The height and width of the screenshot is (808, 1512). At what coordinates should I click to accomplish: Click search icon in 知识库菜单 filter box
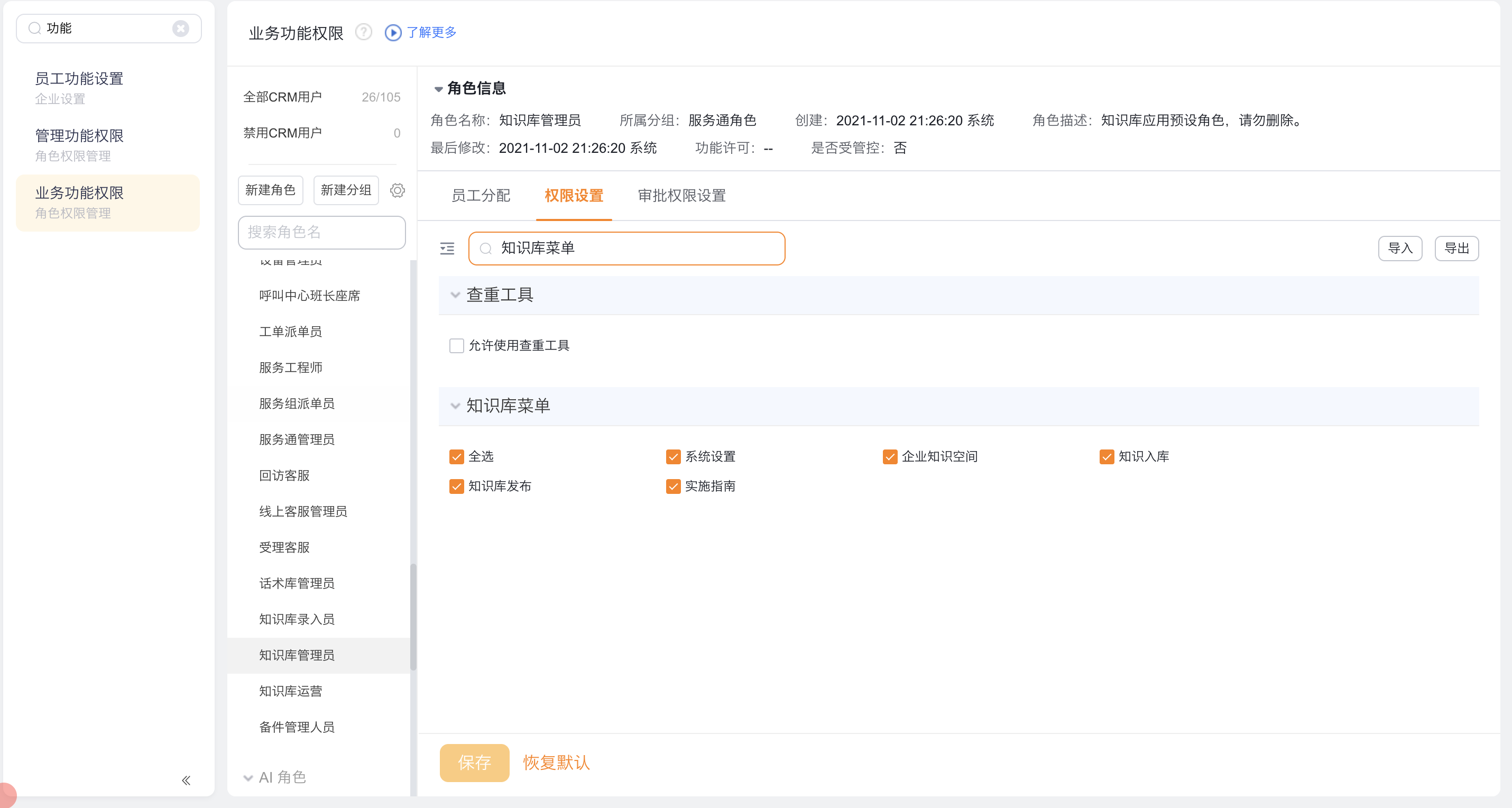click(x=485, y=249)
